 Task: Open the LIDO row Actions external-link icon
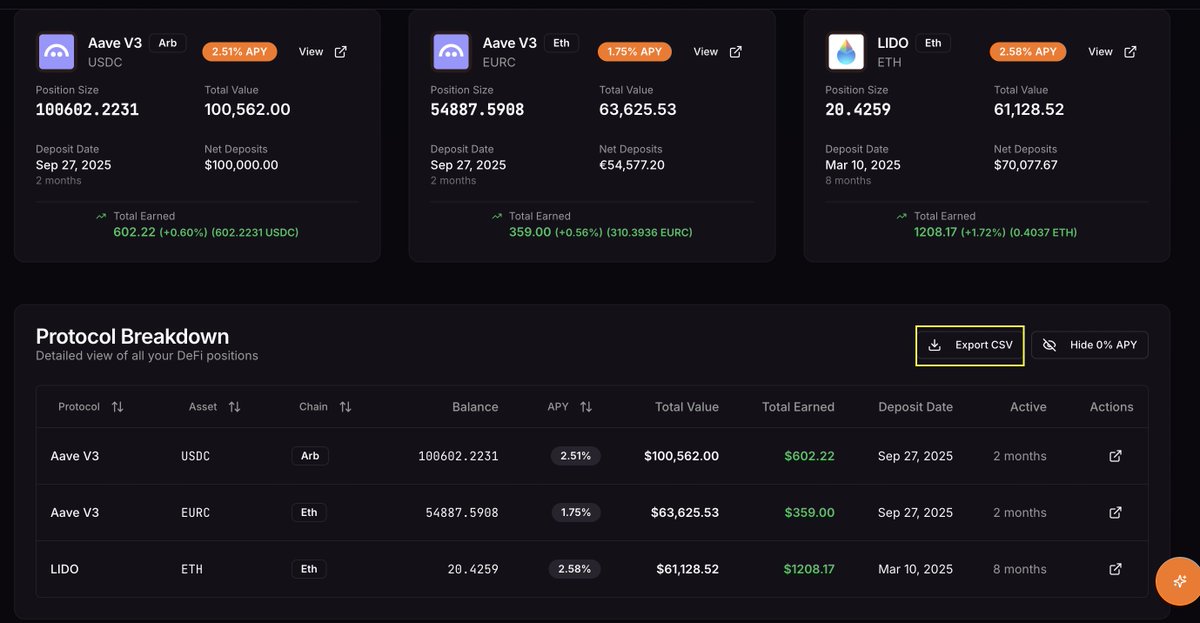point(1114,568)
